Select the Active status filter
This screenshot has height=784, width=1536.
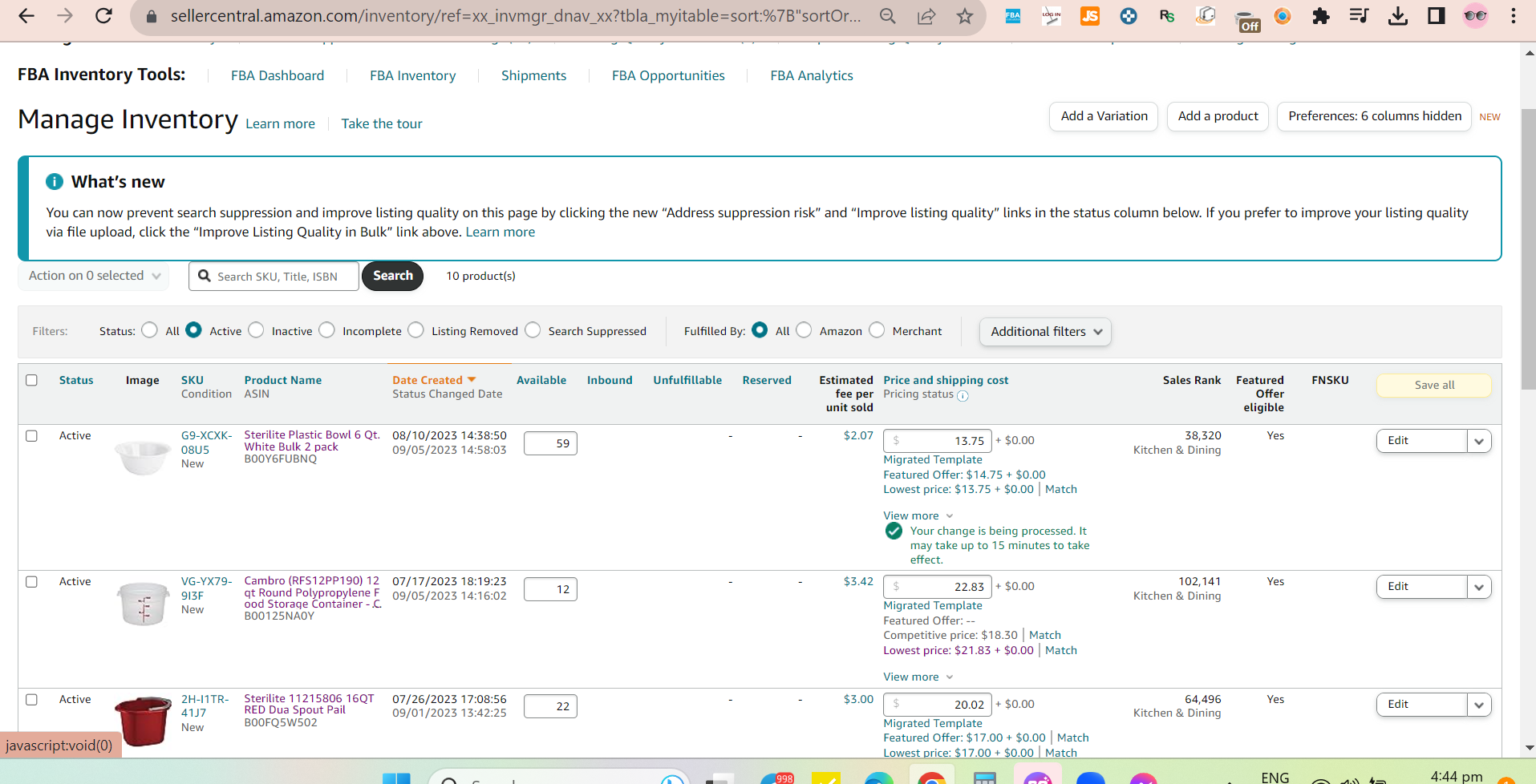point(193,330)
